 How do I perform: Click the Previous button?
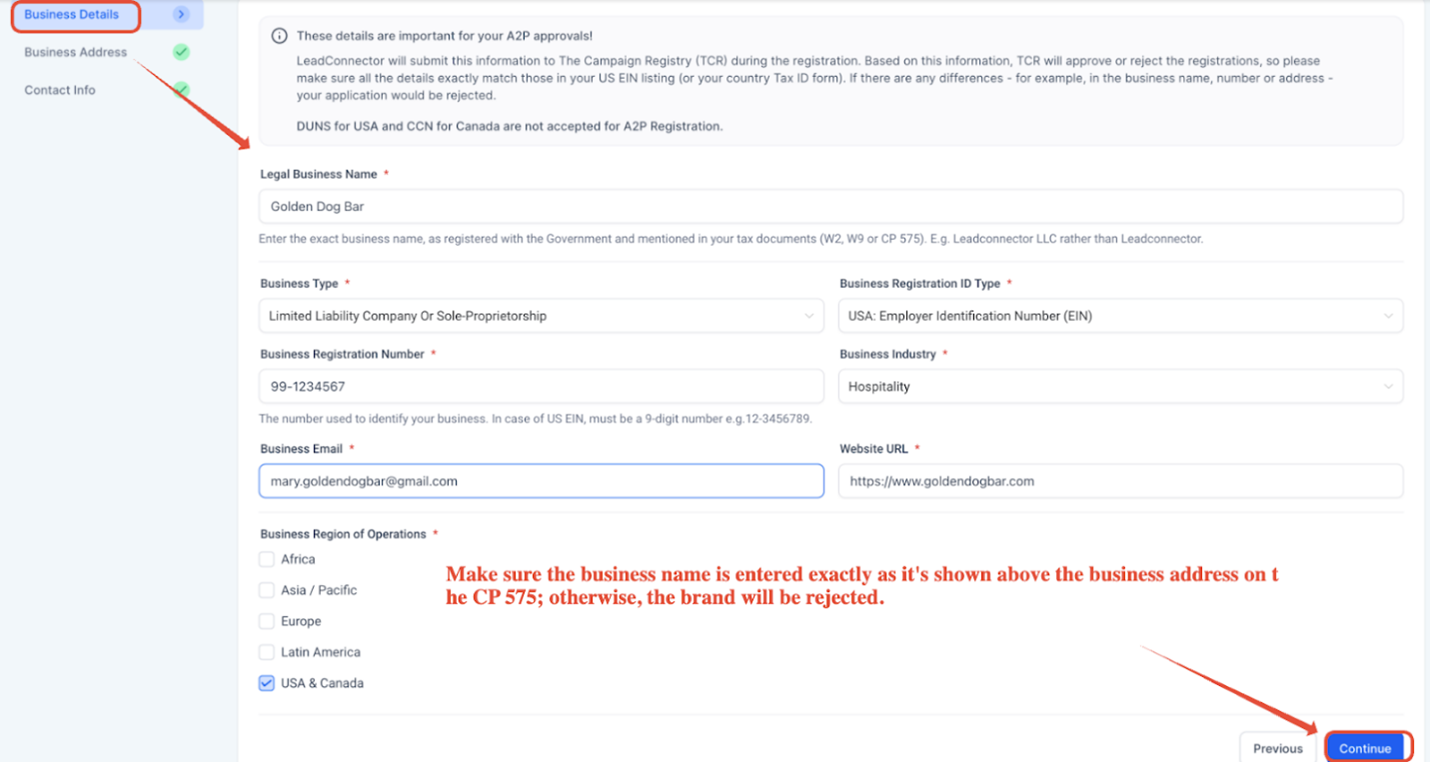1278,748
